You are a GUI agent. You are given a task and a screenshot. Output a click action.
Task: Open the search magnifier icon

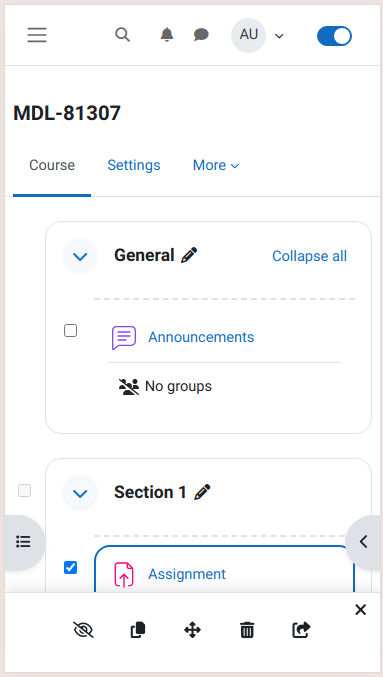click(123, 35)
